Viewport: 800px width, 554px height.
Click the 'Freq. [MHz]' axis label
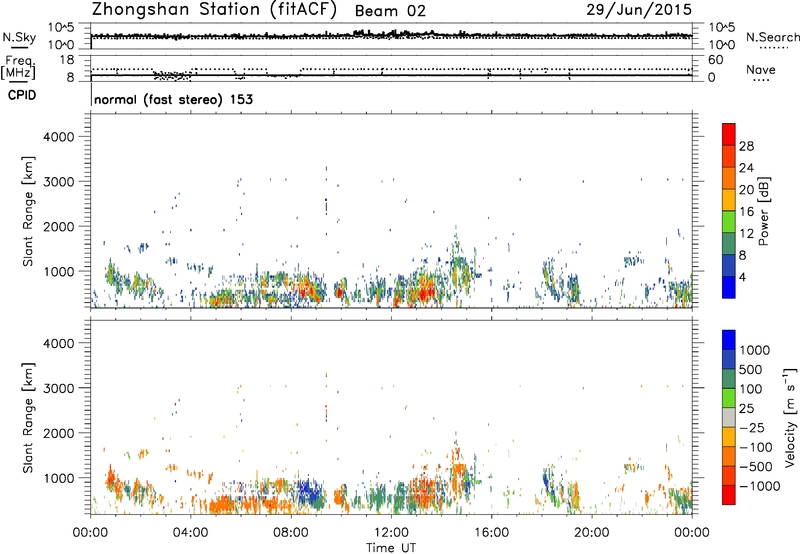(x=18, y=68)
